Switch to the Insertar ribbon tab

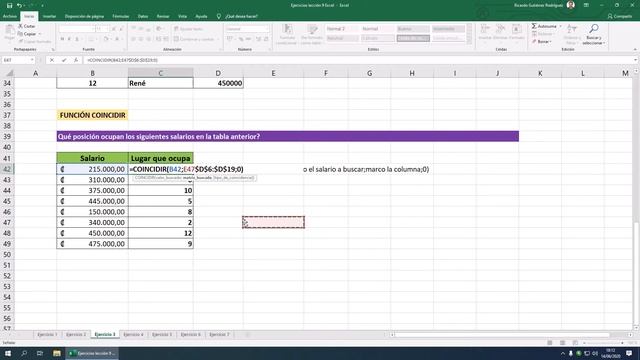tap(49, 16)
